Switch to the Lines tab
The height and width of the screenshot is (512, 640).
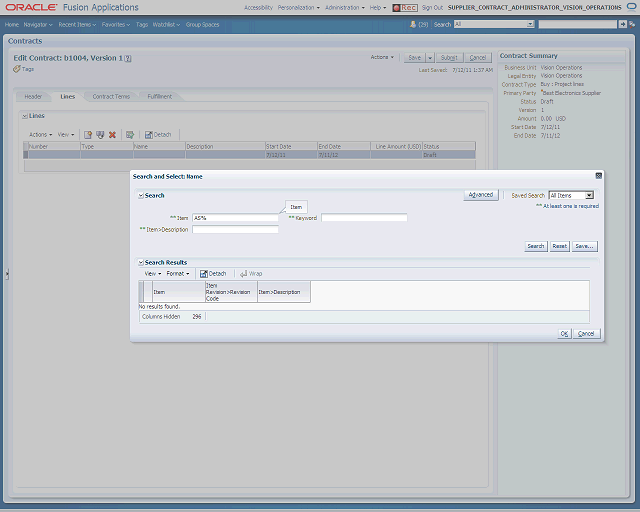click(x=68, y=97)
